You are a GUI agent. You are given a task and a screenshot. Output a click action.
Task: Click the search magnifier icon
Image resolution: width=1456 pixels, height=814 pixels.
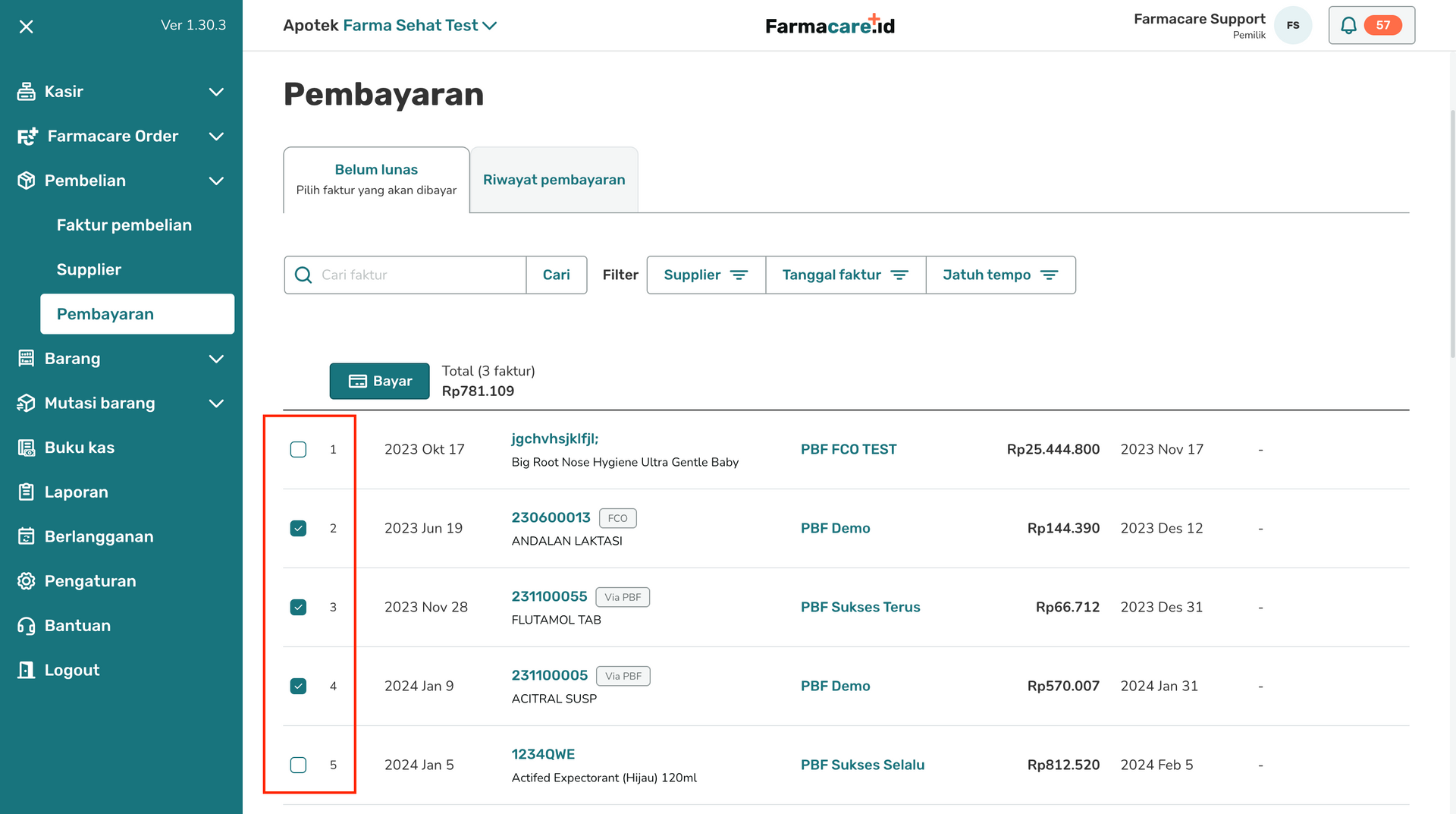303,275
